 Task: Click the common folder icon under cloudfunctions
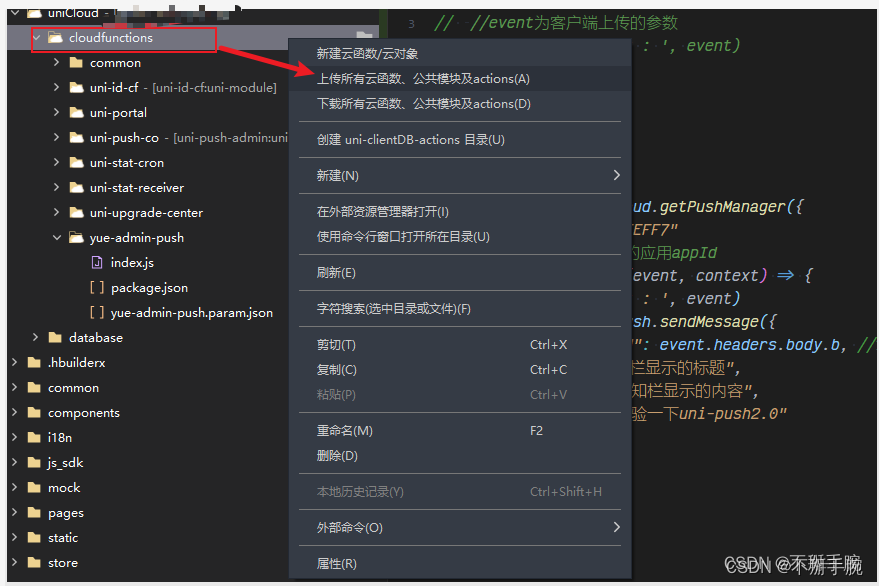(x=76, y=62)
